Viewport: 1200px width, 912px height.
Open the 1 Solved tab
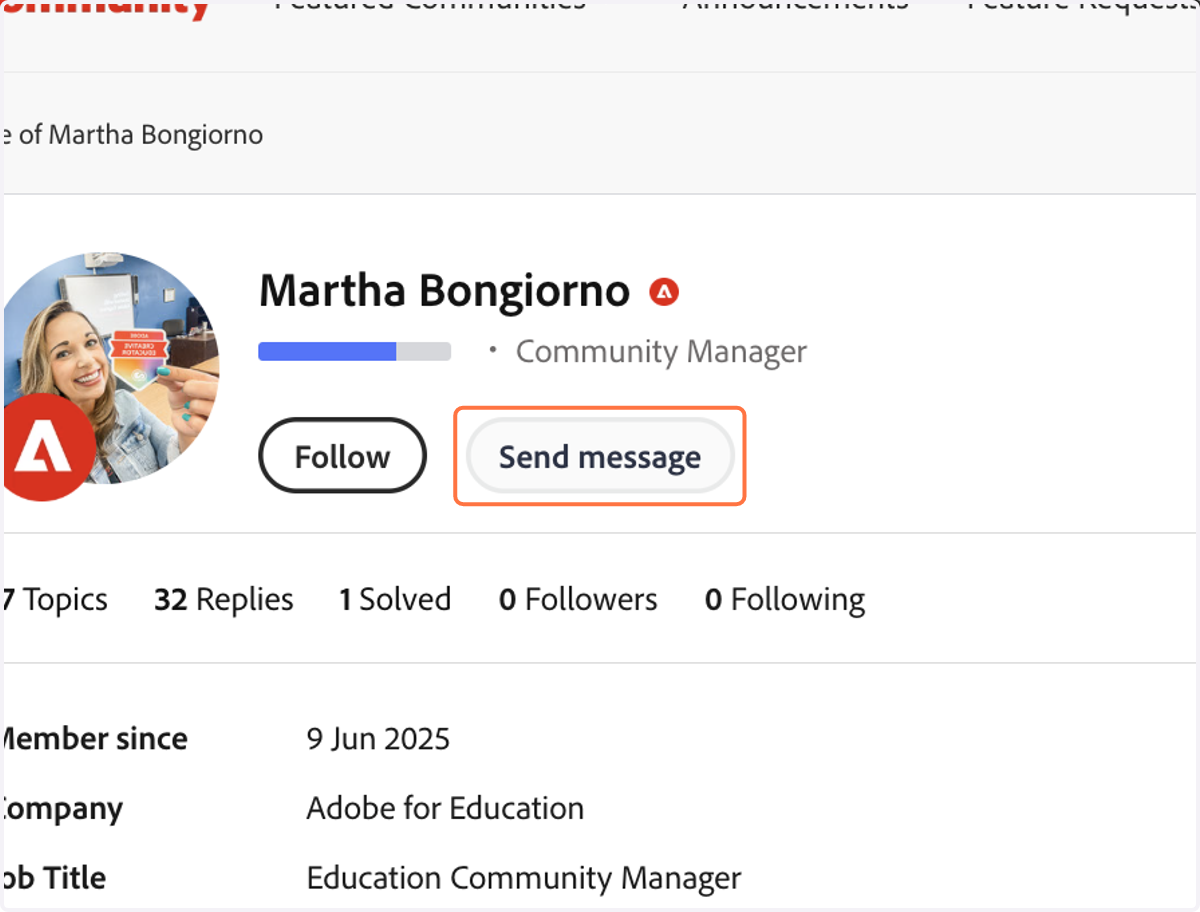coord(395,599)
